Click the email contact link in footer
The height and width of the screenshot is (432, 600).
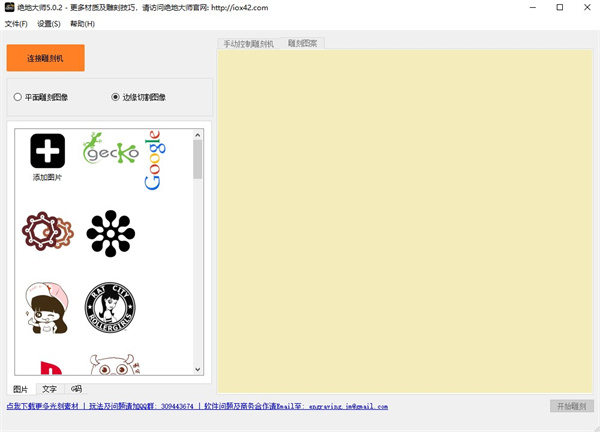tap(296, 406)
